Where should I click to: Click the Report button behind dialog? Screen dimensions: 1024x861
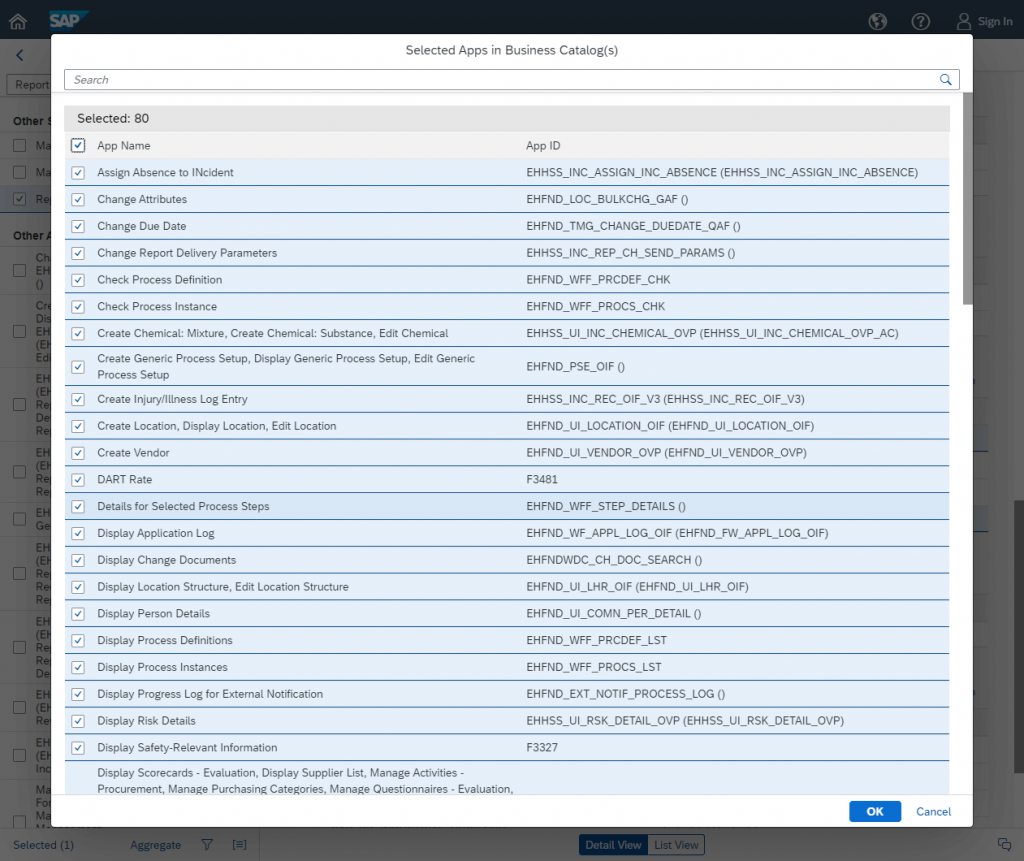click(x=29, y=85)
